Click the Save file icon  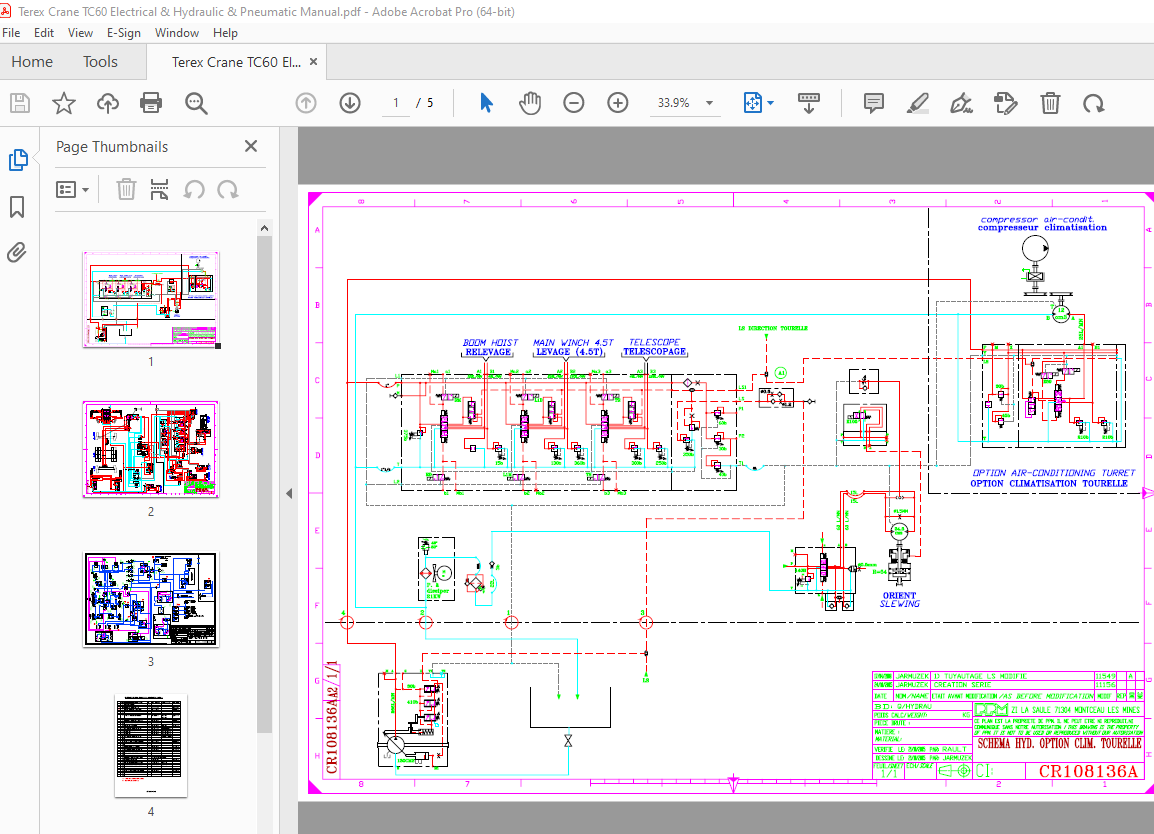pyautogui.click(x=20, y=103)
